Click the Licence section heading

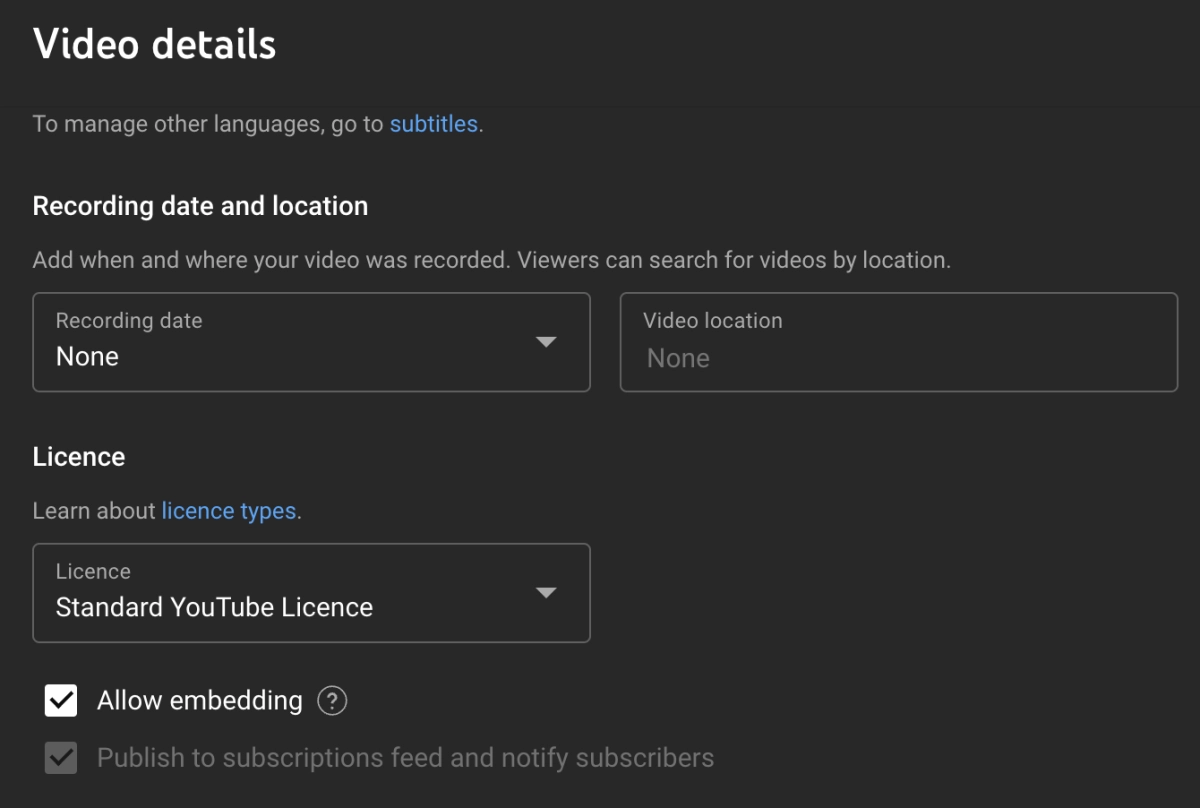pos(79,457)
